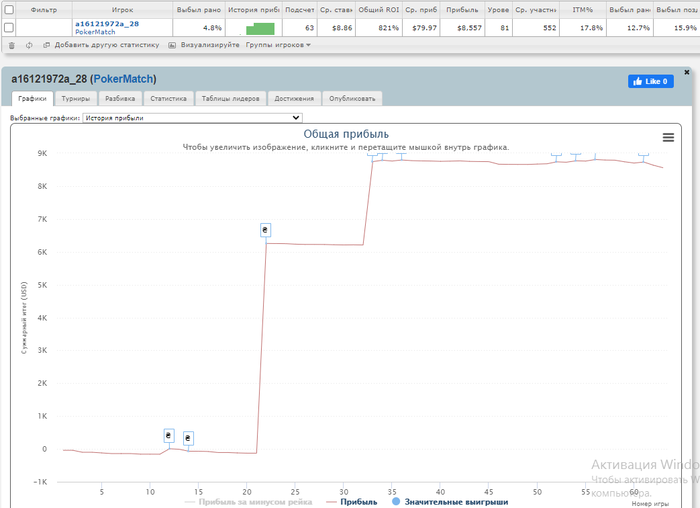Click the 'Общая прибыль' chart title

coord(346,134)
